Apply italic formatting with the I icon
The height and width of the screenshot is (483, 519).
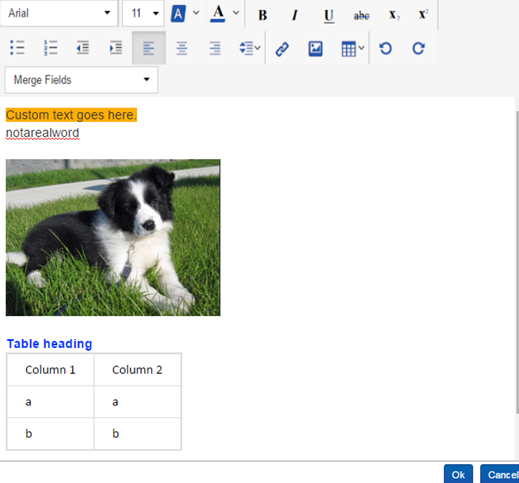[295, 15]
